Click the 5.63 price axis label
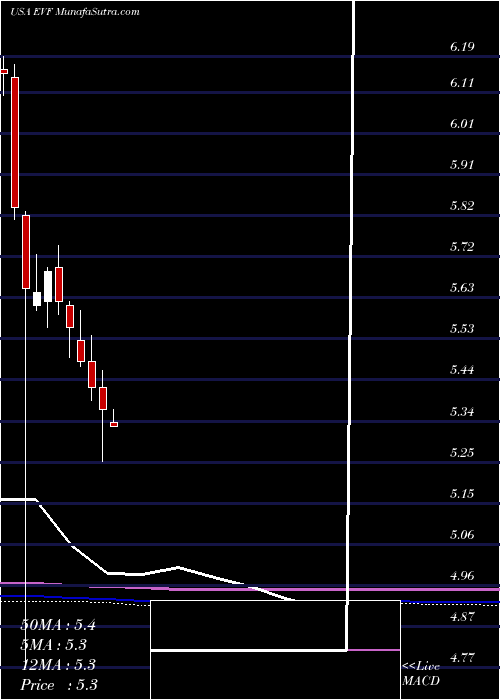This screenshot has height=700, width=500. point(462,288)
